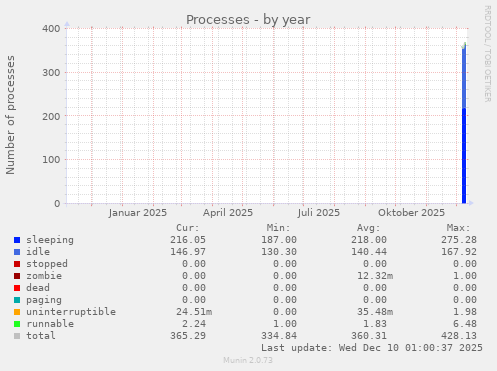This screenshot has height=371, width=497.
Task: Click the zombie legend color swatch
Action: click(17, 276)
